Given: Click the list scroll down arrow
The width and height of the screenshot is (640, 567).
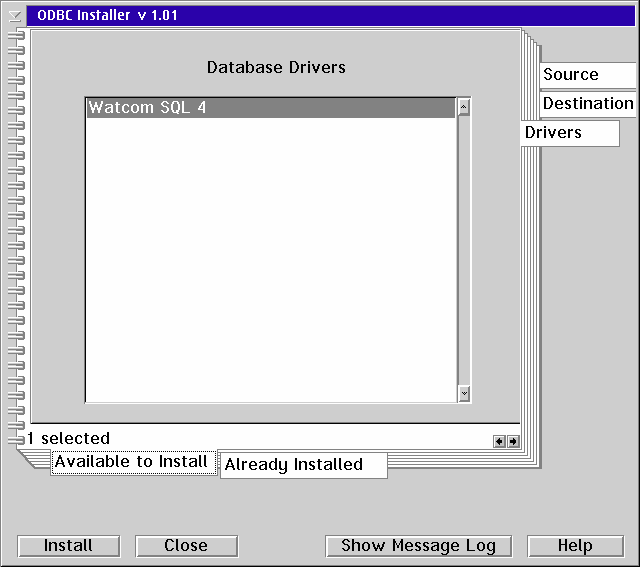Looking at the screenshot, I should click(464, 394).
